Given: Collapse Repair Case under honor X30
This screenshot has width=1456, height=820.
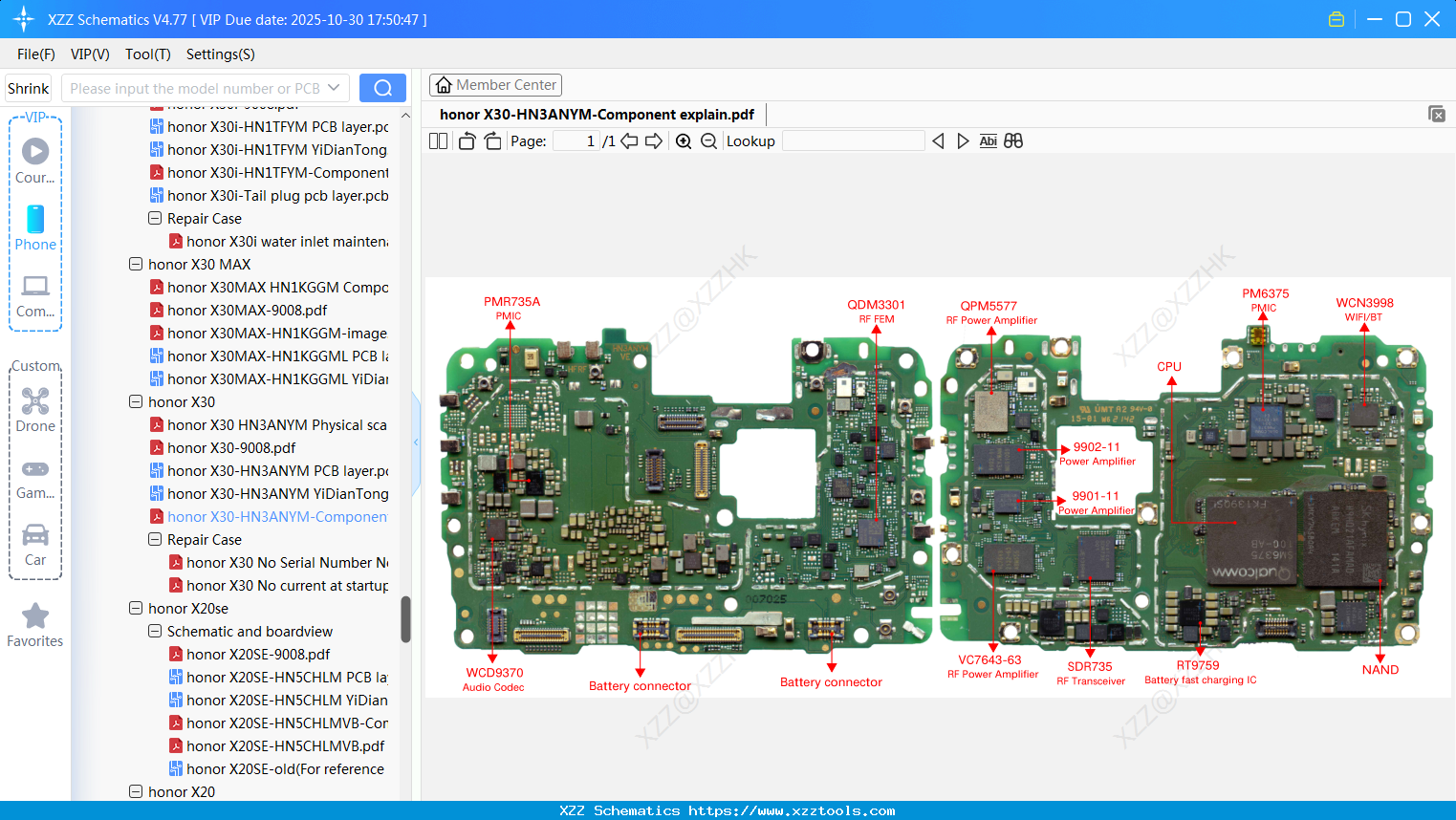Looking at the screenshot, I should pos(155,539).
